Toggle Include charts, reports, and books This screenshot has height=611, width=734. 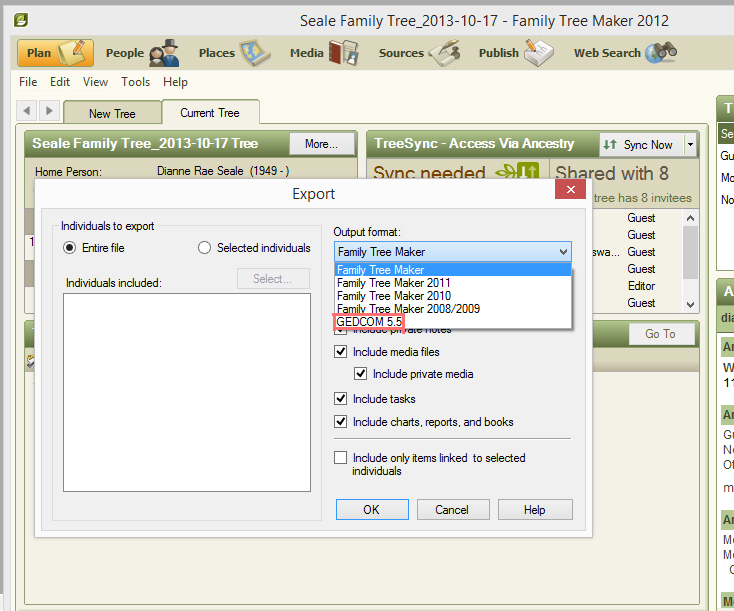point(340,421)
